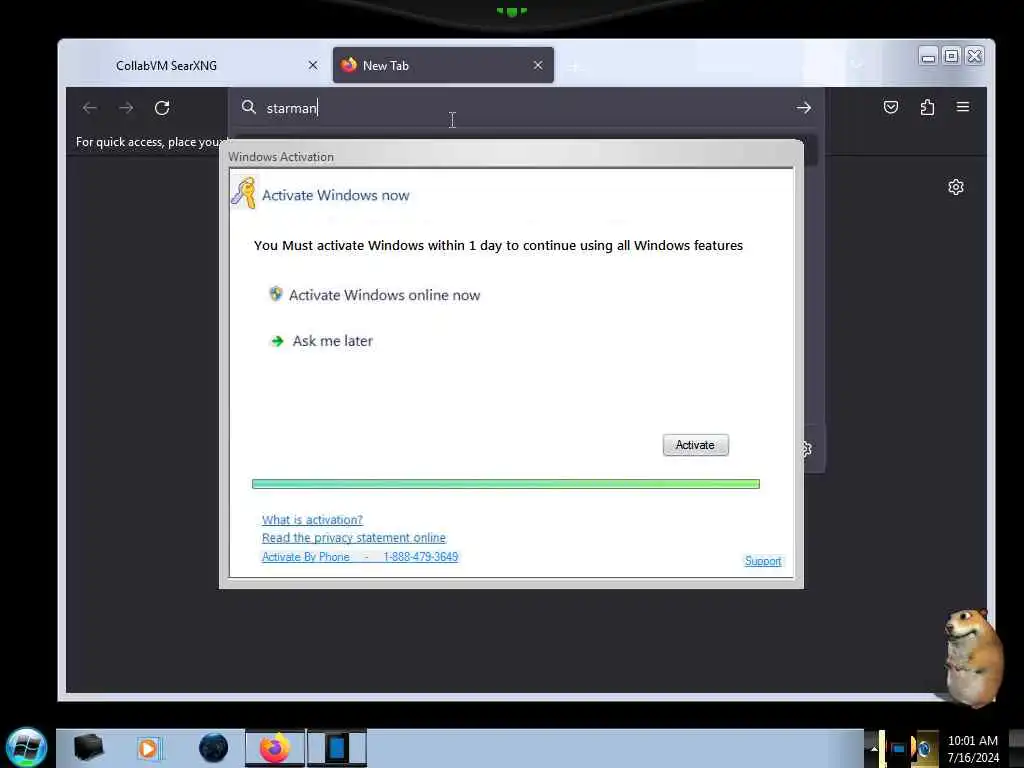Open the black box taskbar icon
This screenshot has width=1024, height=768.
click(88, 748)
